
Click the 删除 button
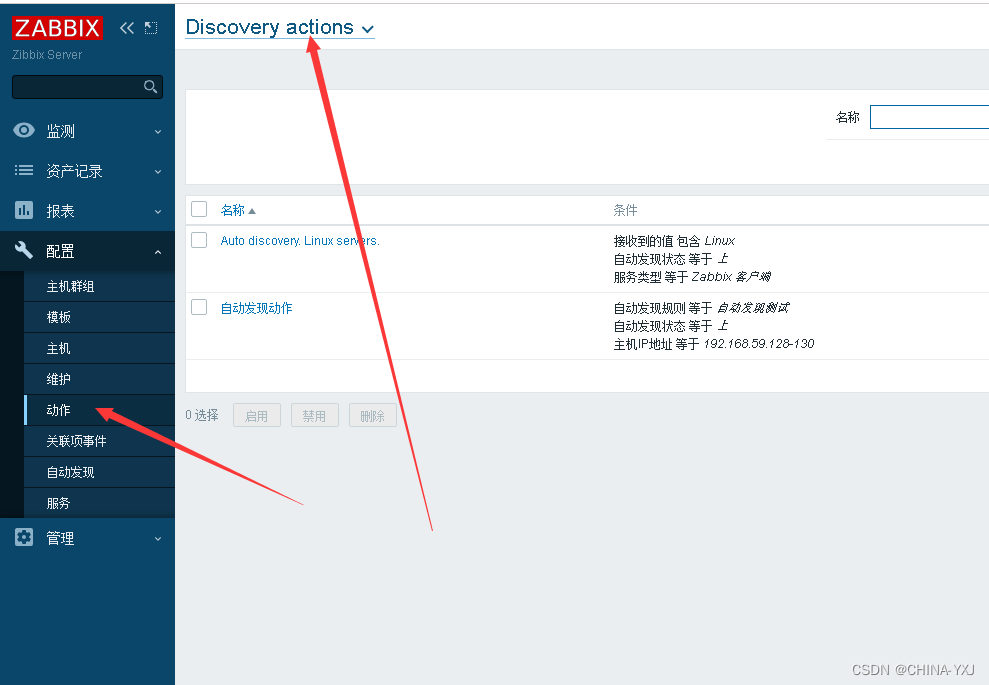(x=373, y=416)
